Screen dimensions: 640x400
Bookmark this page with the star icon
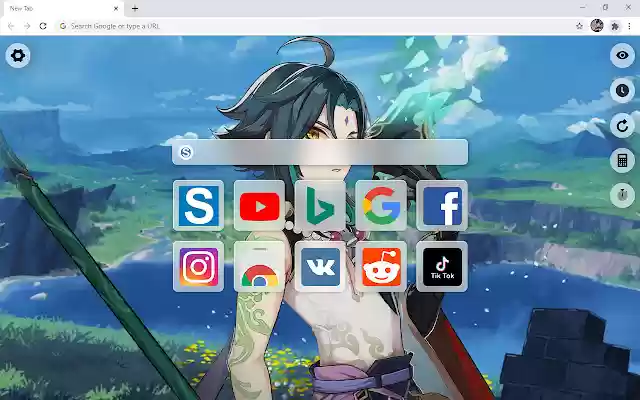coord(579,26)
